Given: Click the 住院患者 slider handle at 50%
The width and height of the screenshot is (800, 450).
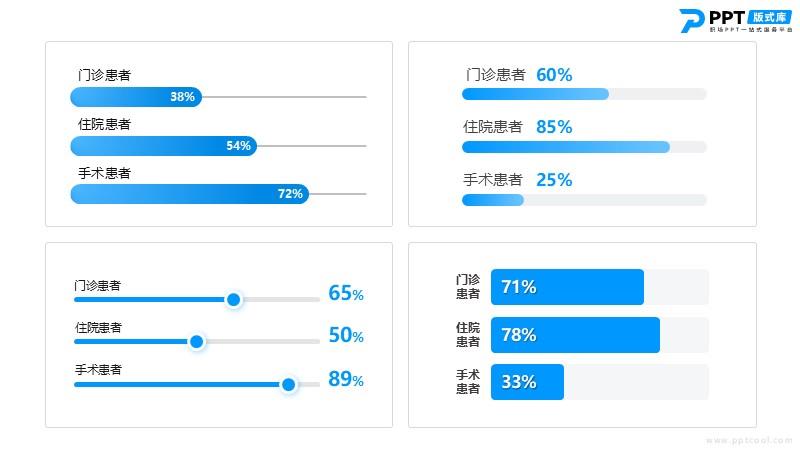Looking at the screenshot, I should point(196,341).
